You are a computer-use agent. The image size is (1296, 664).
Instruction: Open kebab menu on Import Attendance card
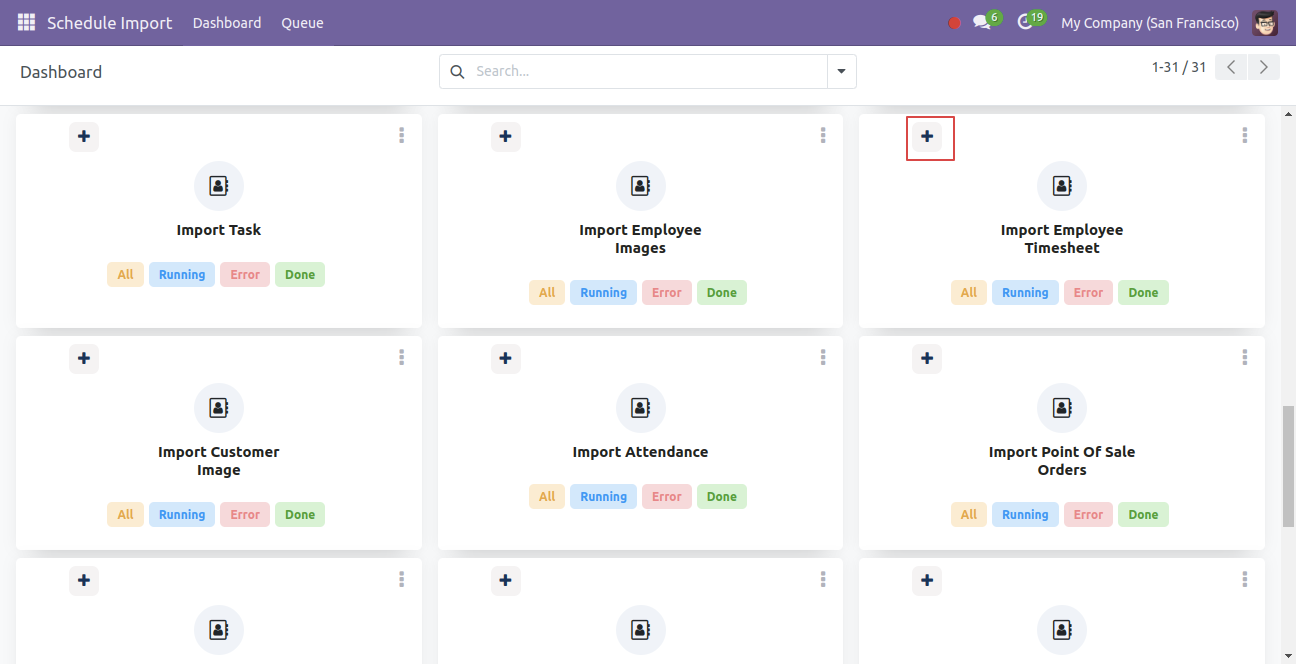[823, 358]
